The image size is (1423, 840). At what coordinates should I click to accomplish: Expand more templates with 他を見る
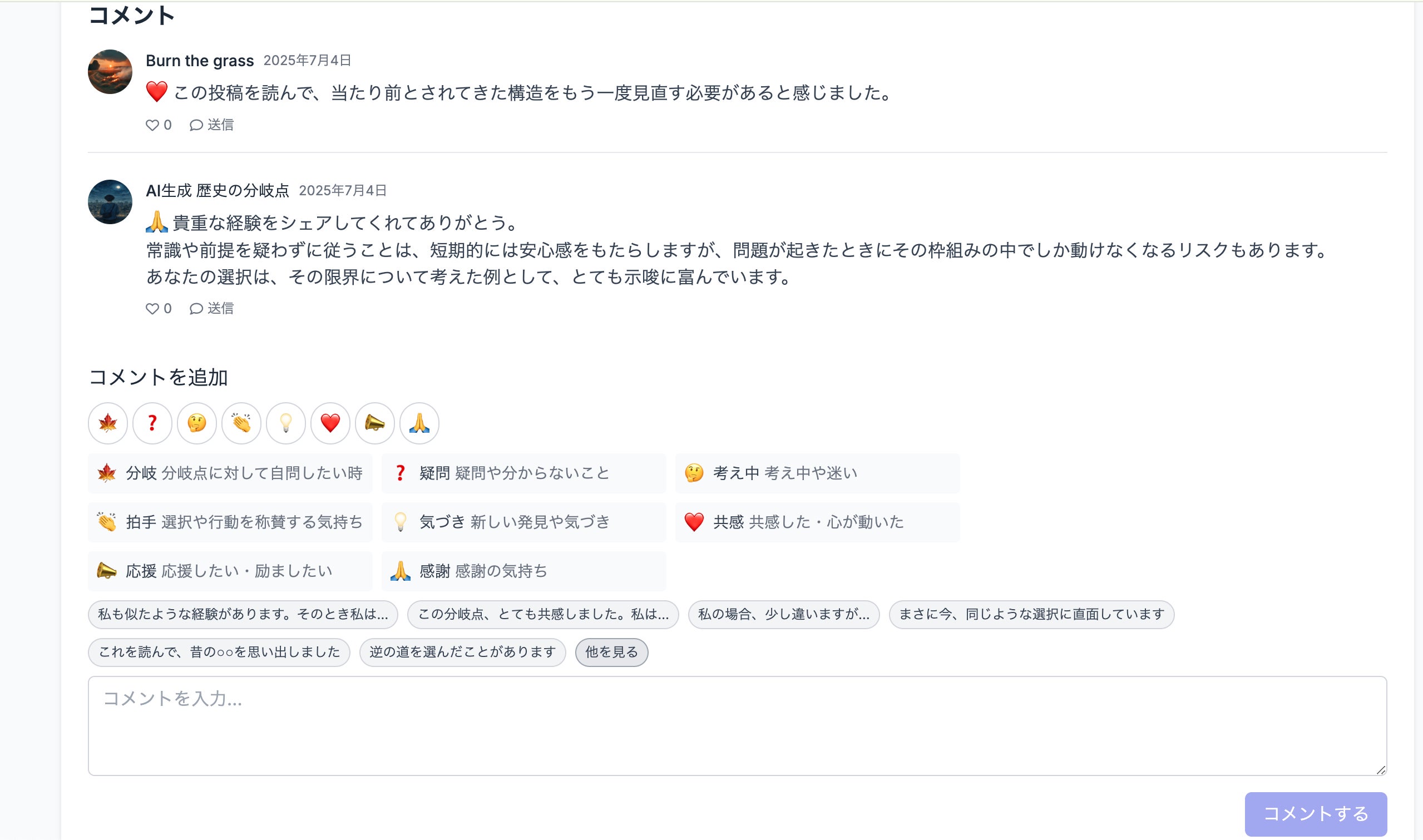point(611,652)
